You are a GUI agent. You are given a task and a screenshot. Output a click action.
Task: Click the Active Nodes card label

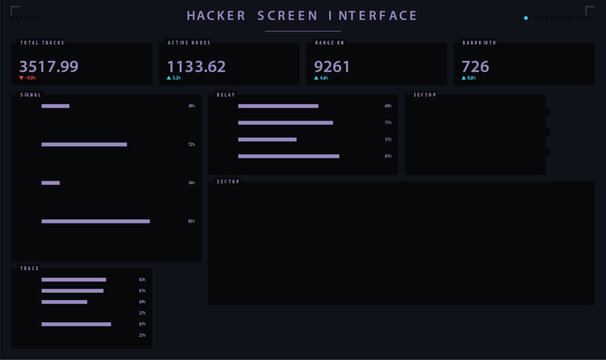[x=189, y=43]
